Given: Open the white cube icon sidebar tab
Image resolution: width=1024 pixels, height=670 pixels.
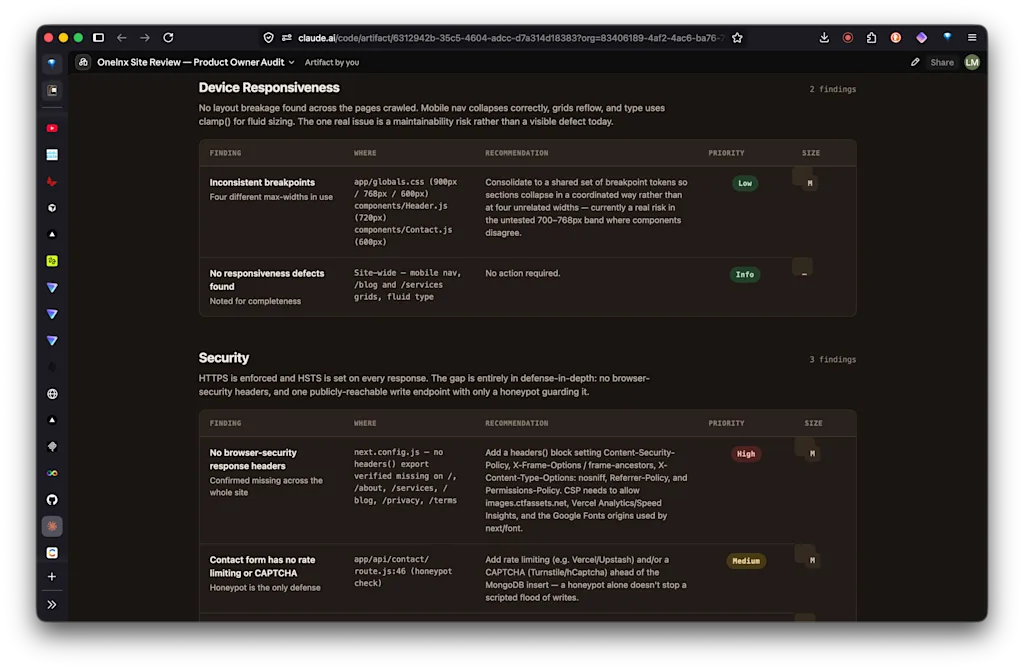Looking at the screenshot, I should tap(52, 208).
